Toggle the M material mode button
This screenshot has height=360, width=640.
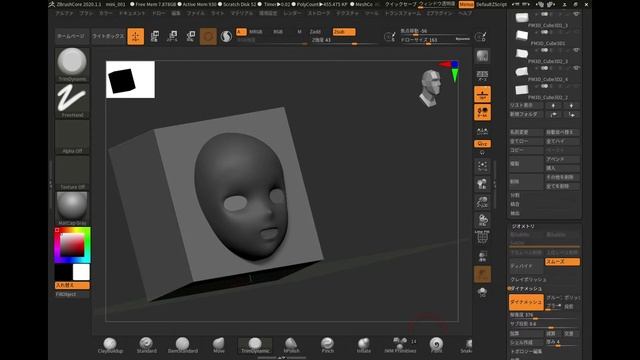click(x=300, y=32)
